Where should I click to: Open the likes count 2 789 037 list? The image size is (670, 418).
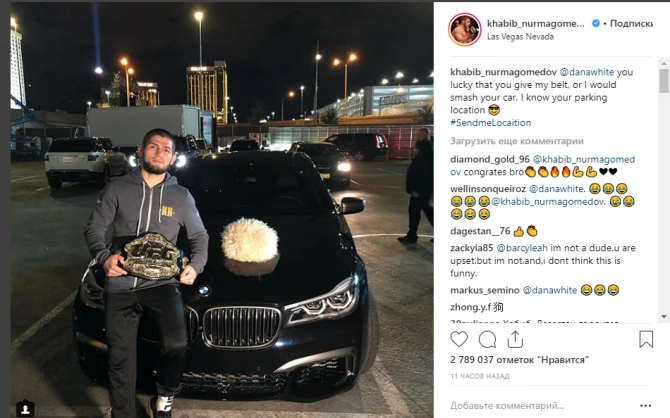coord(519,360)
